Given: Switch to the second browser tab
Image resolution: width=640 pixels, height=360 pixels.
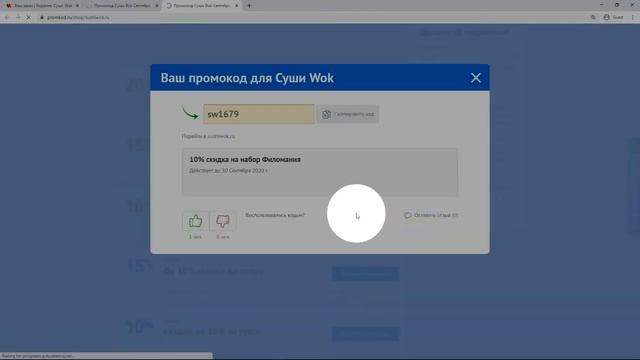Looking at the screenshot, I should tap(122, 6).
